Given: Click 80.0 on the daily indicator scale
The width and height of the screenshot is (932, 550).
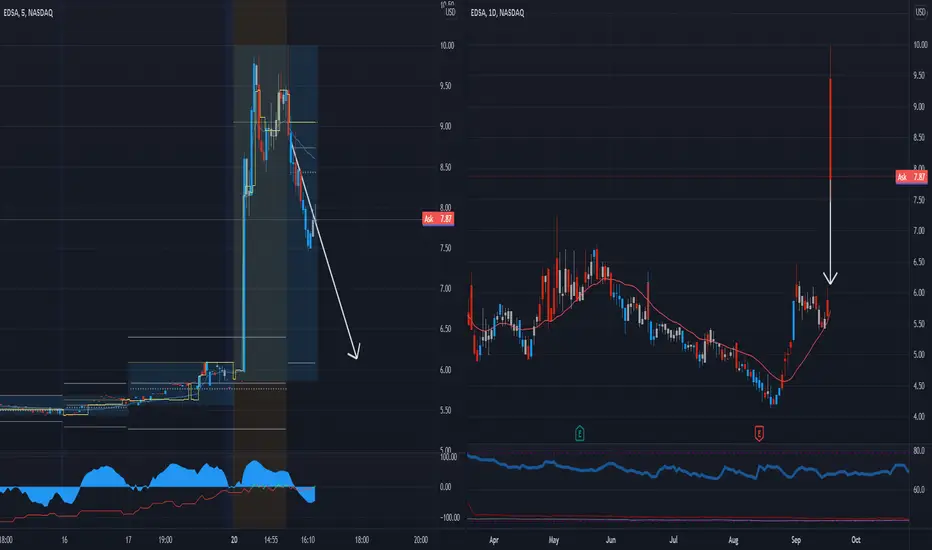Looking at the screenshot, I should click(x=919, y=451).
